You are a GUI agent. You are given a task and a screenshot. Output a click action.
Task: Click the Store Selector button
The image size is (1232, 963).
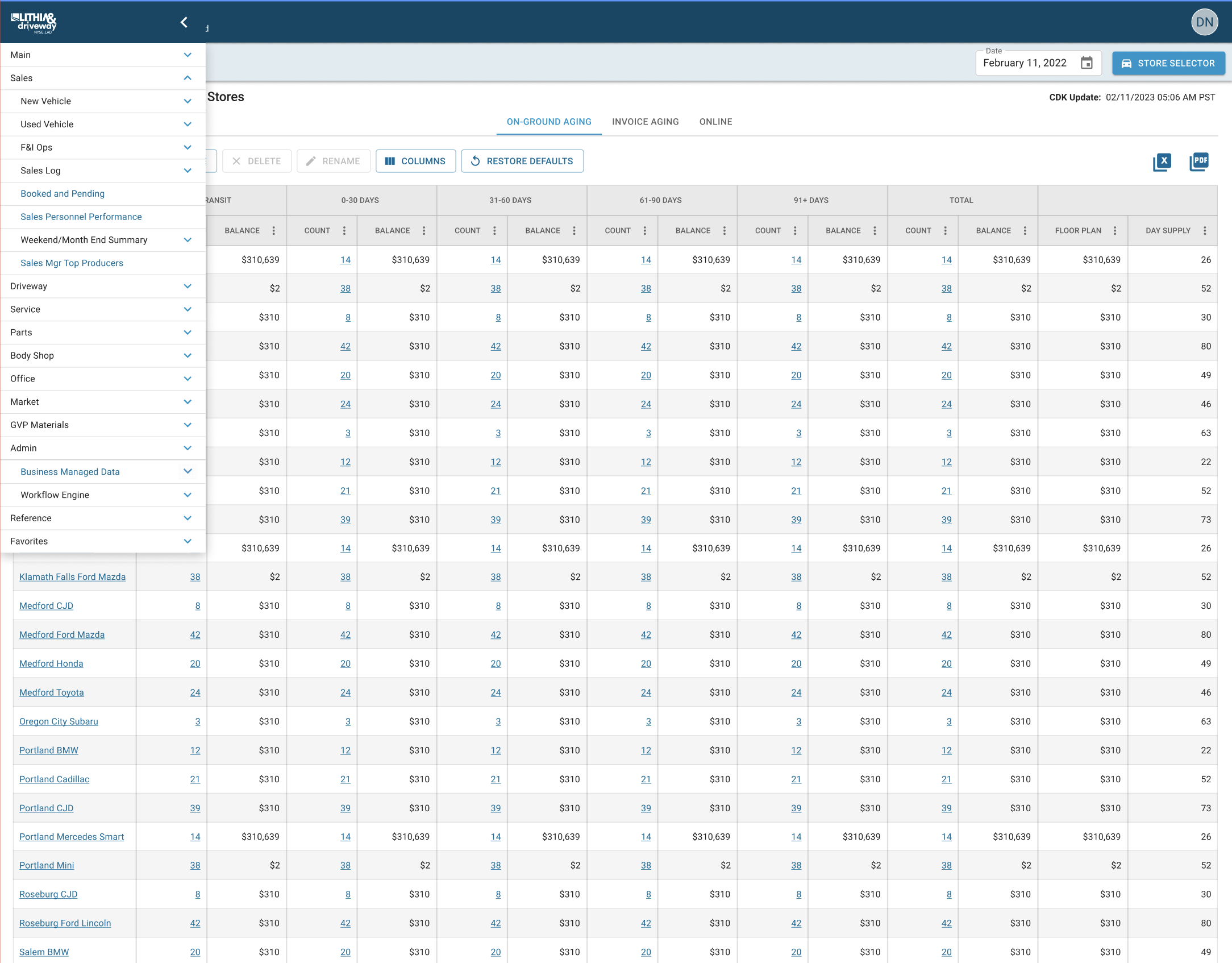tap(1168, 63)
